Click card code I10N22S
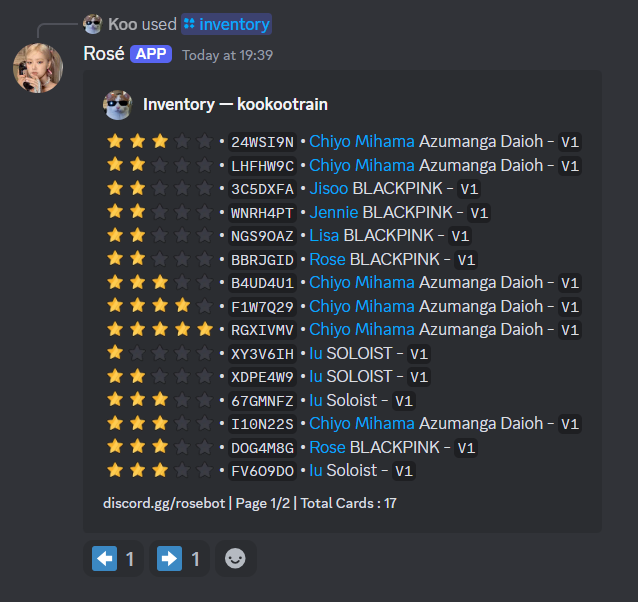The height and width of the screenshot is (602, 638). pos(262,424)
